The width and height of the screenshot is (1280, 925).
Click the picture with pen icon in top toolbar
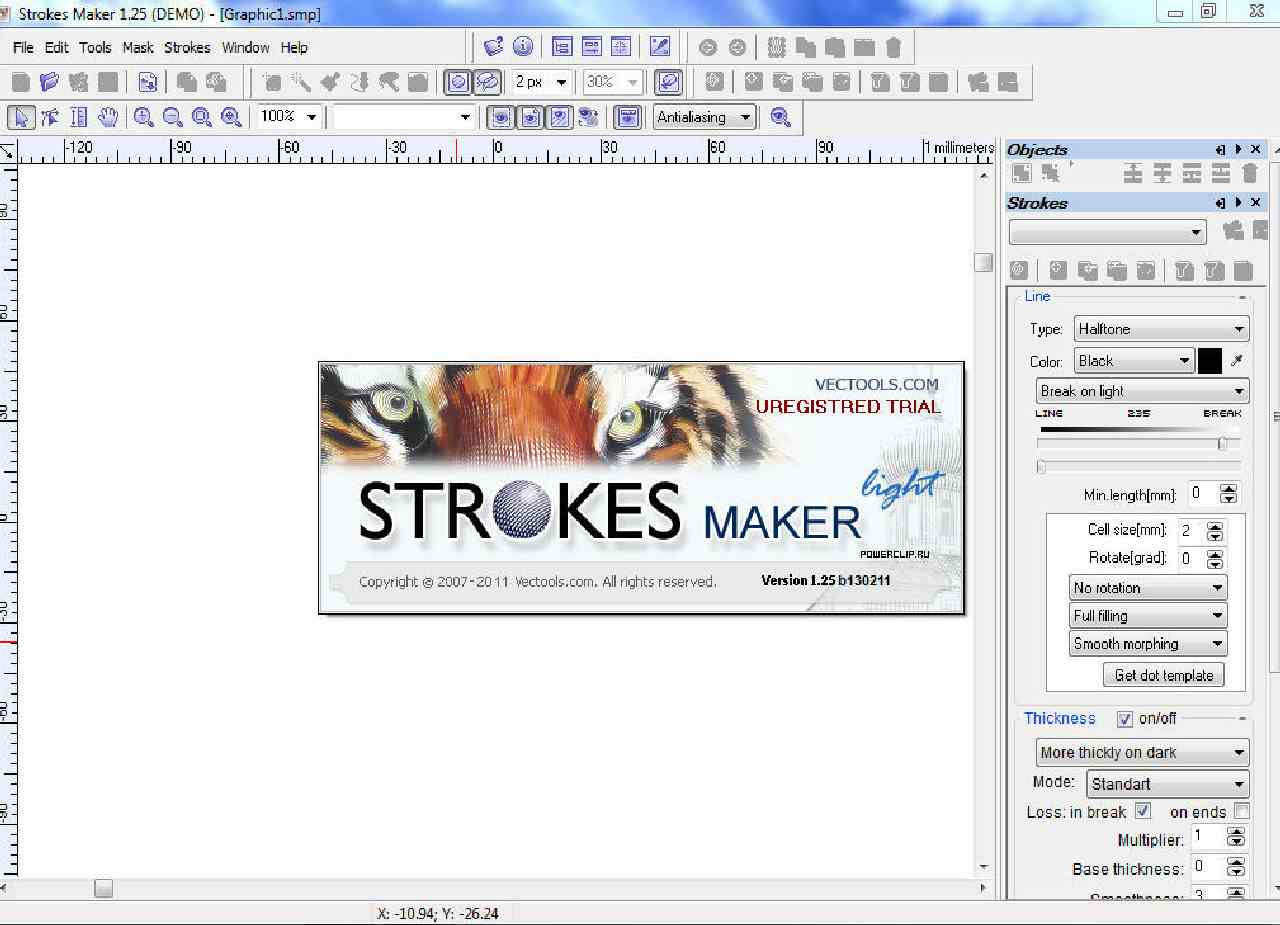[x=660, y=47]
